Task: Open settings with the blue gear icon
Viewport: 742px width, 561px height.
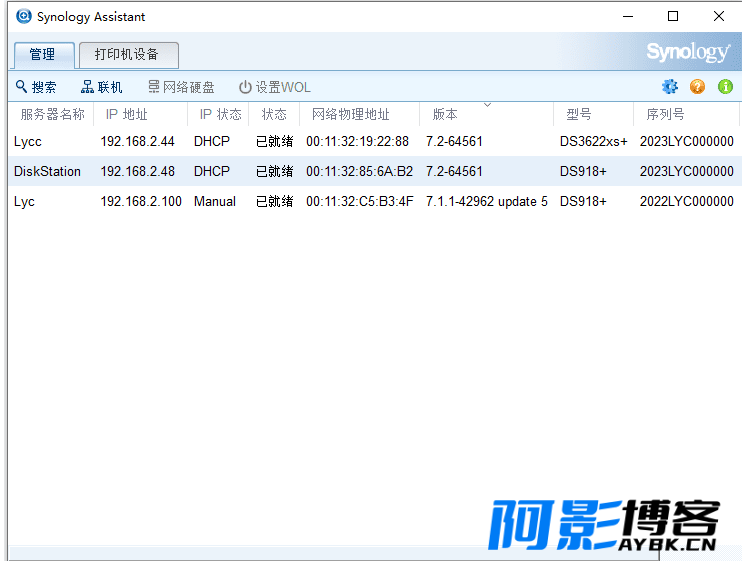Action: tap(670, 87)
